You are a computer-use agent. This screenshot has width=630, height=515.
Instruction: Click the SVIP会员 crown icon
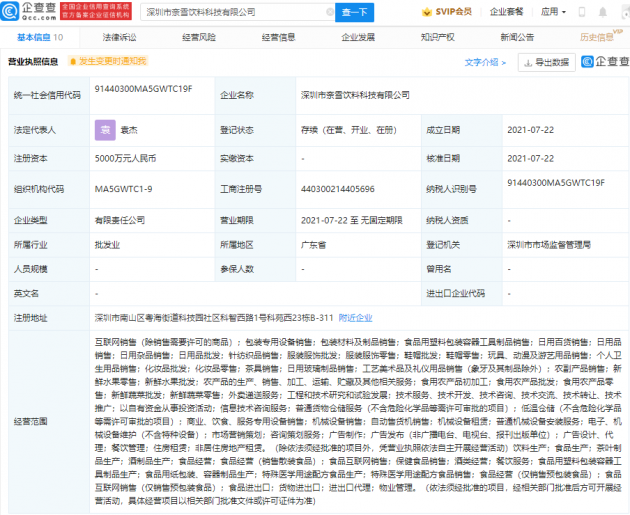pos(423,12)
